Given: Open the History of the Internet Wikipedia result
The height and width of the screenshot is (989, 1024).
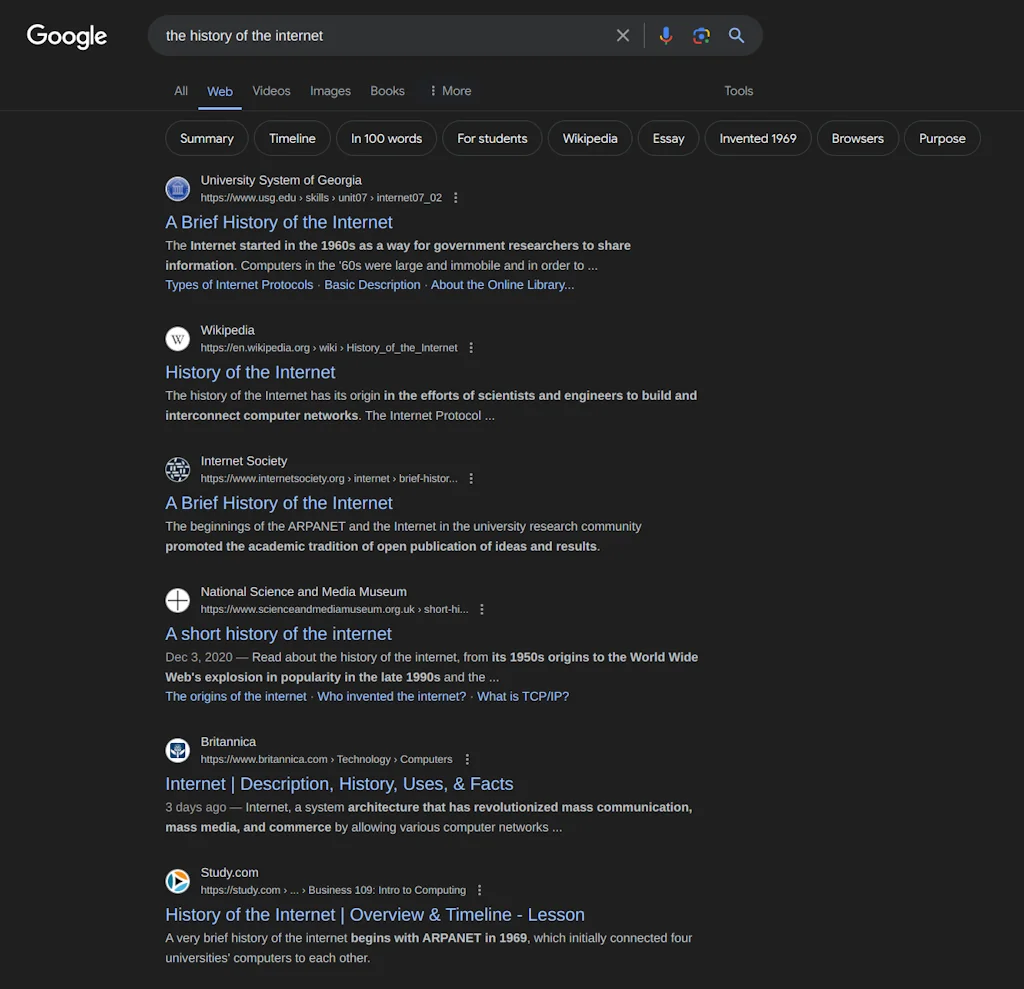Looking at the screenshot, I should pos(250,372).
